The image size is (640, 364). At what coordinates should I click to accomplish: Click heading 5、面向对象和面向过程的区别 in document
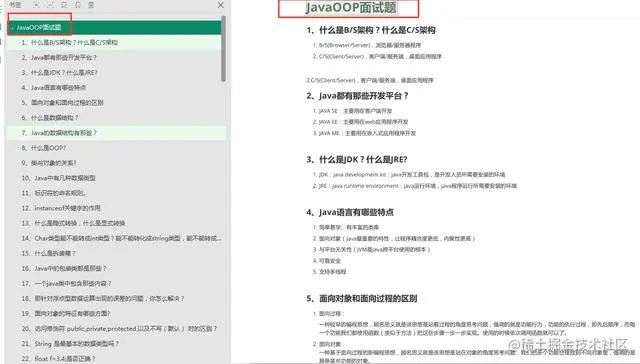(x=362, y=299)
